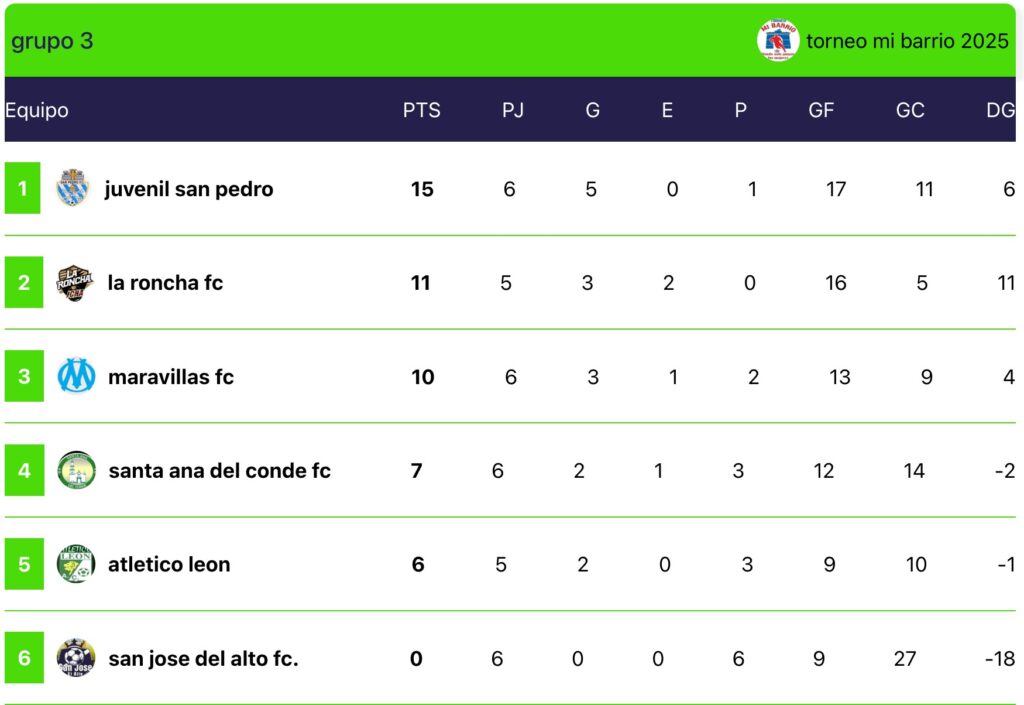Screen dimensions: 1024x705
Task: Select the green rank 6 badge
Action: [24, 657]
